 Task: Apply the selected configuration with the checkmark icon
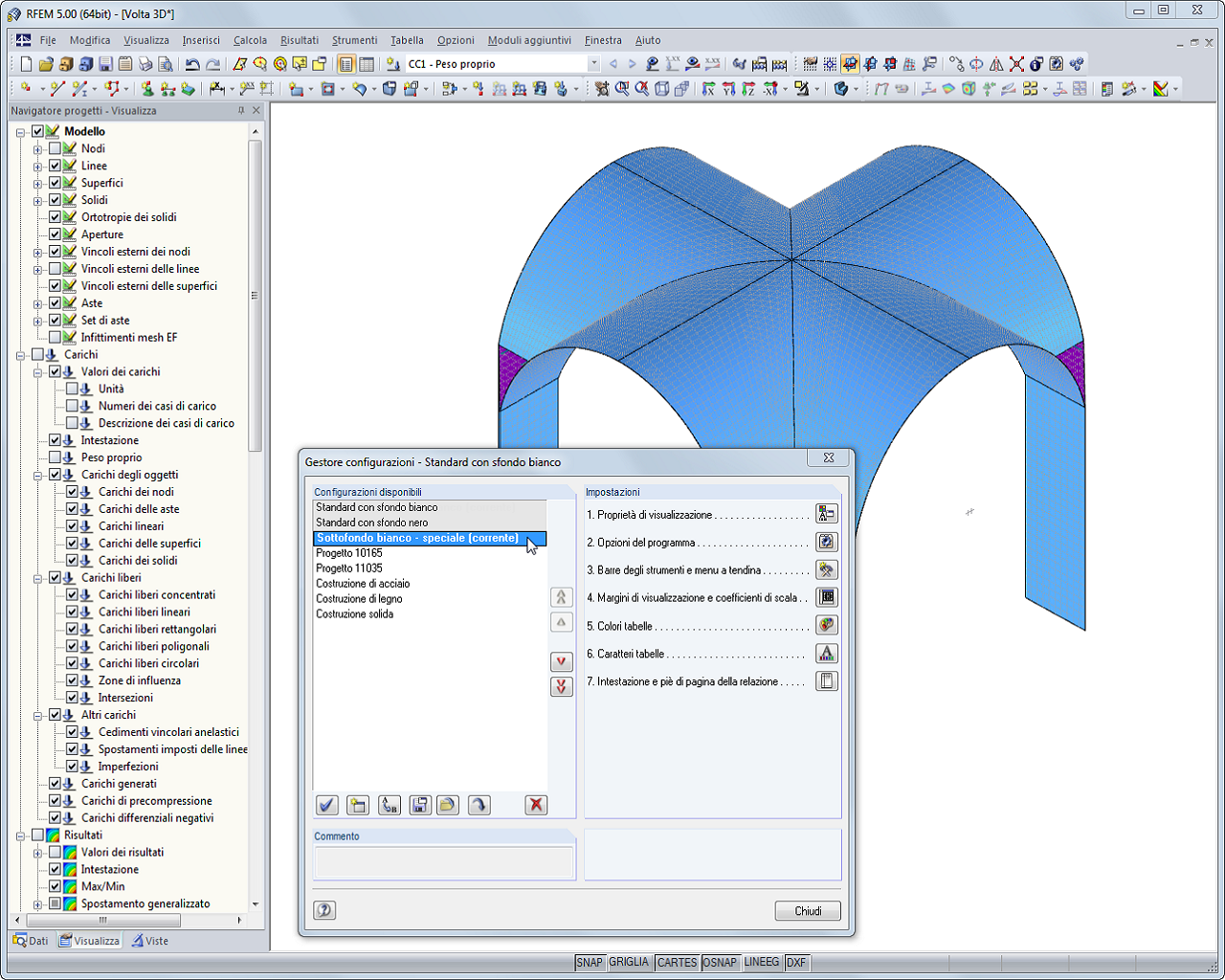point(326,805)
